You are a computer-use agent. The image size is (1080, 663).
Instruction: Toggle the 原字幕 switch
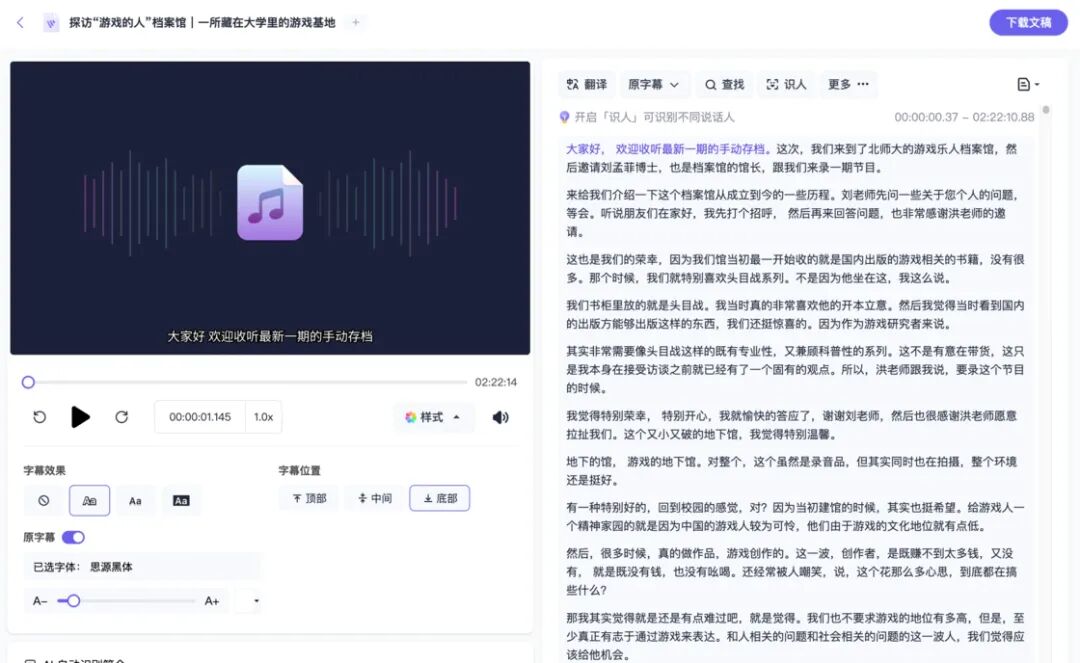point(73,537)
